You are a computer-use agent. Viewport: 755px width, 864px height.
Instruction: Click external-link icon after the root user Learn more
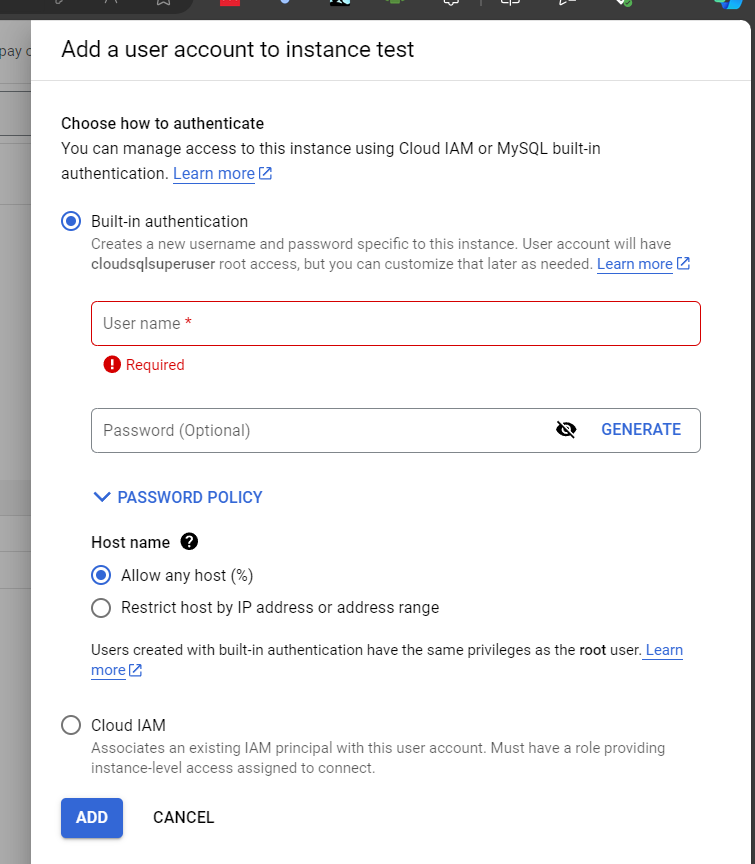(x=136, y=670)
